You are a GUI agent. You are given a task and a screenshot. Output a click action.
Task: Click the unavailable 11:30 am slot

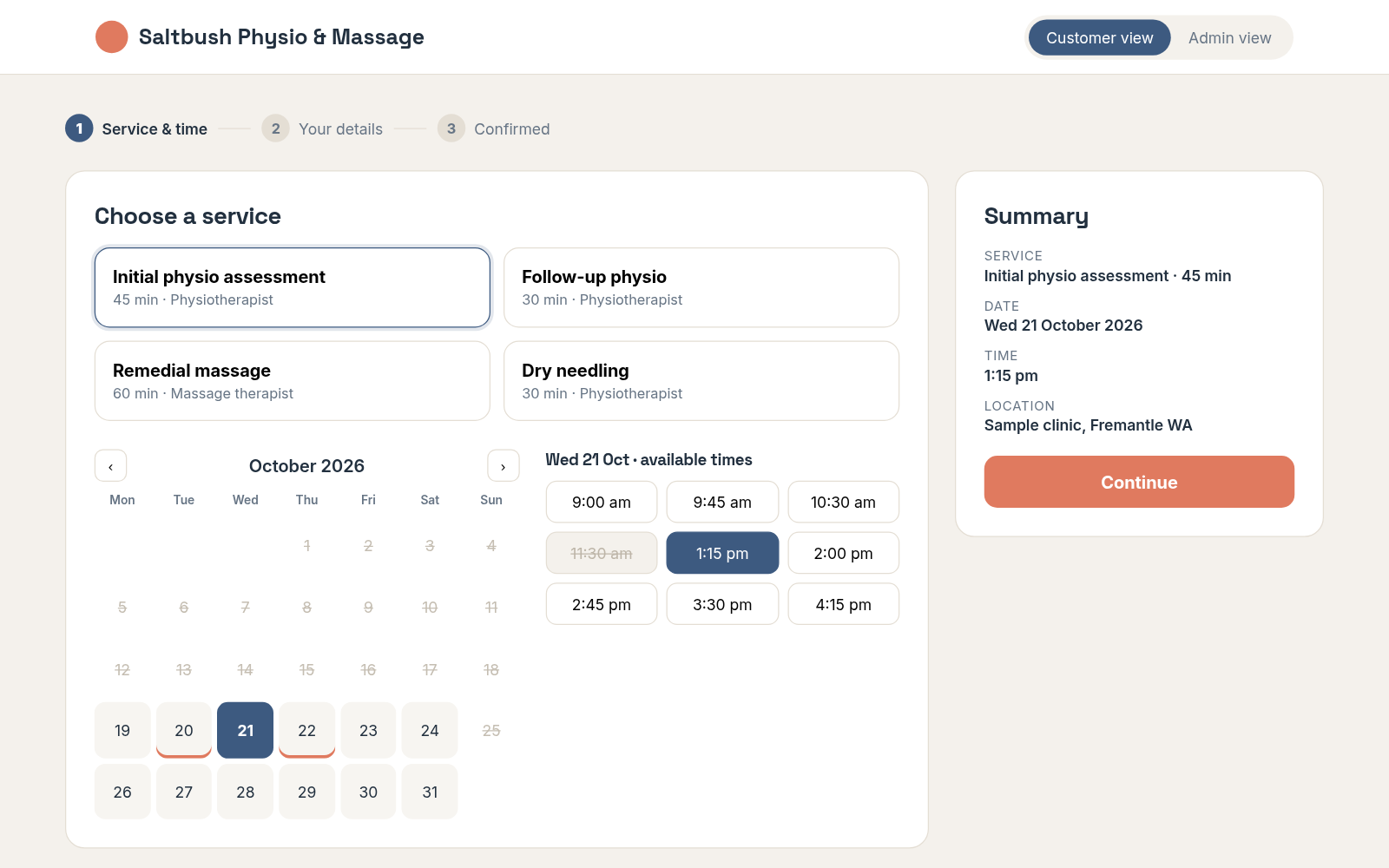[602, 554]
